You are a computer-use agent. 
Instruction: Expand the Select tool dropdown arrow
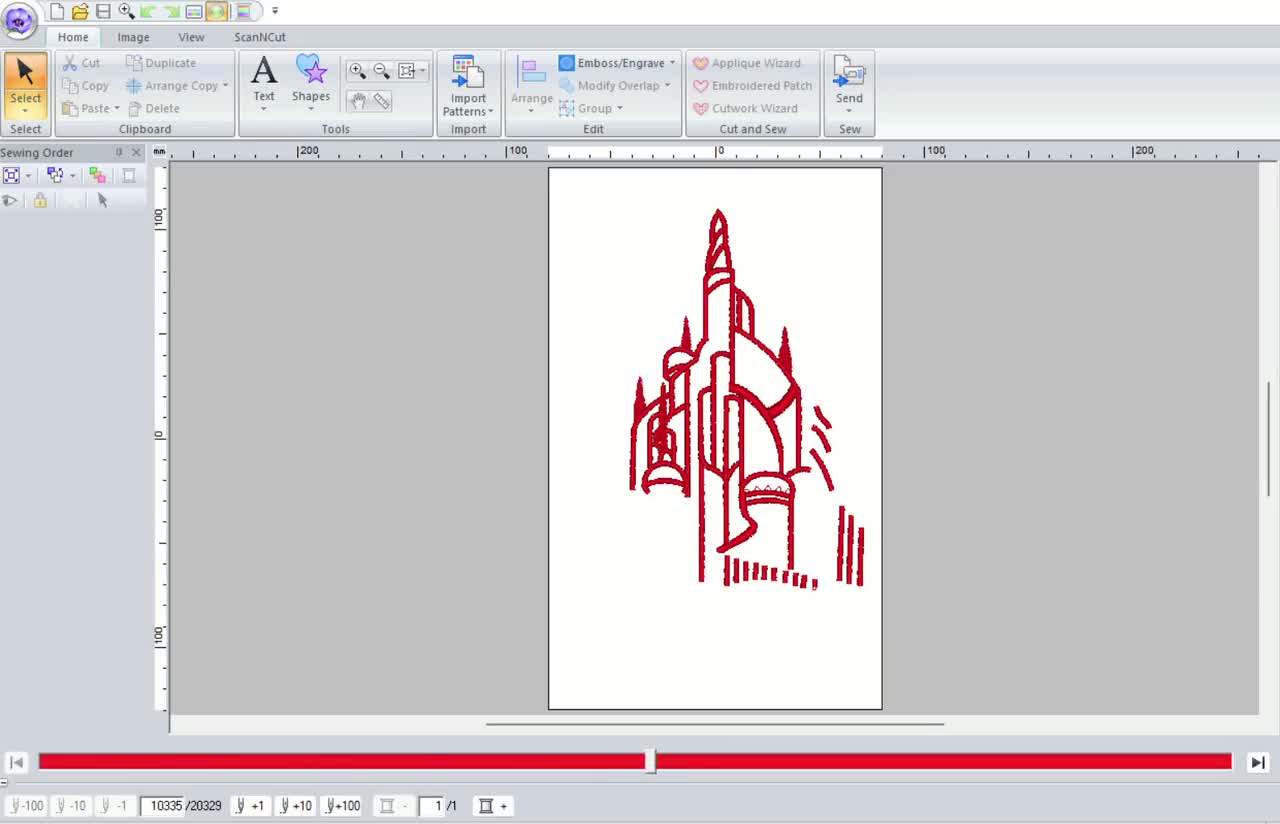pos(25,110)
